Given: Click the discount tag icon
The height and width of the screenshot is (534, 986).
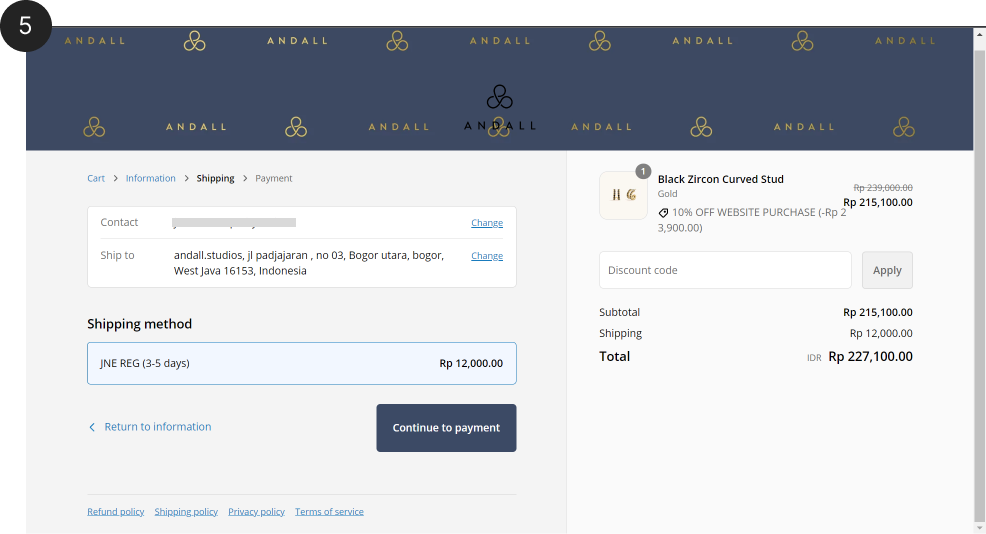Looking at the screenshot, I should pos(663,213).
